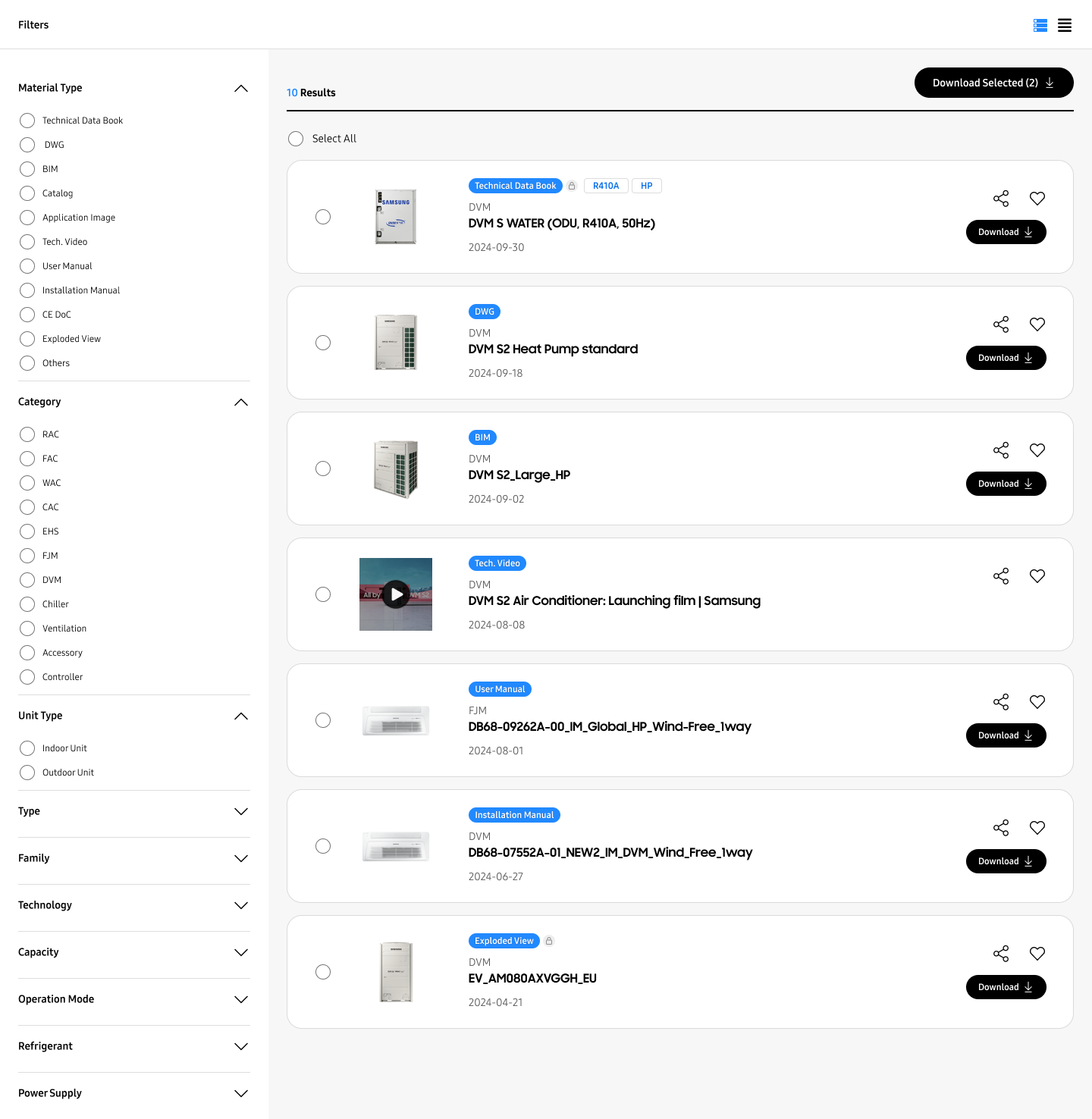Screen dimensions: 1092x1119
Task: Expand the Technology filter section
Action: (x=241, y=906)
